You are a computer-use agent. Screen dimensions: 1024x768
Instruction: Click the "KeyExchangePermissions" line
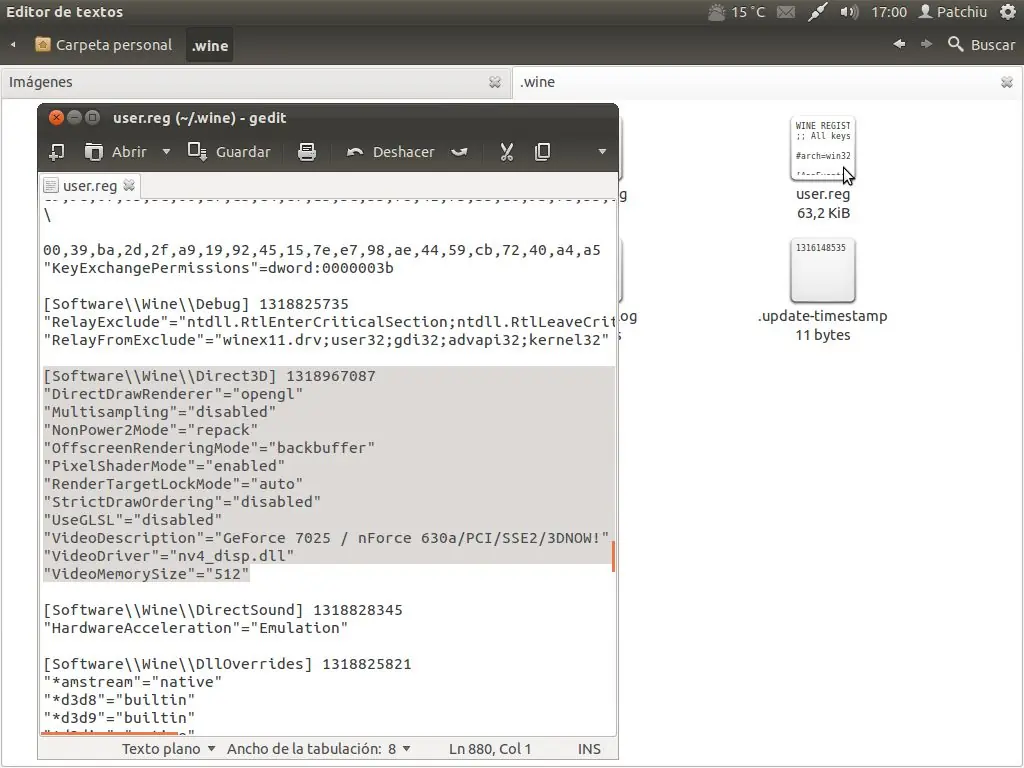tap(218, 268)
